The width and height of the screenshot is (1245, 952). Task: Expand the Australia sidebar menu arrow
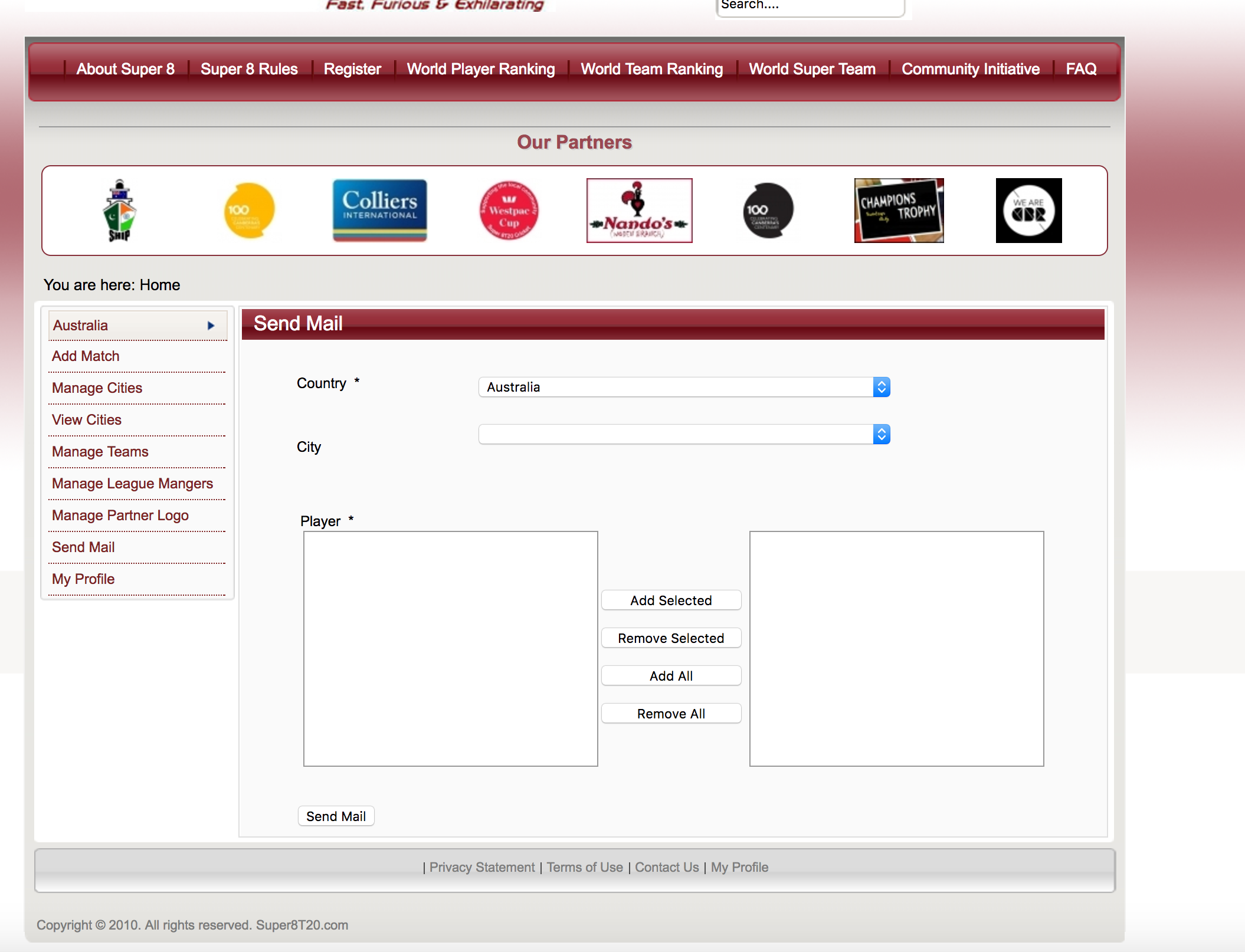pos(211,326)
